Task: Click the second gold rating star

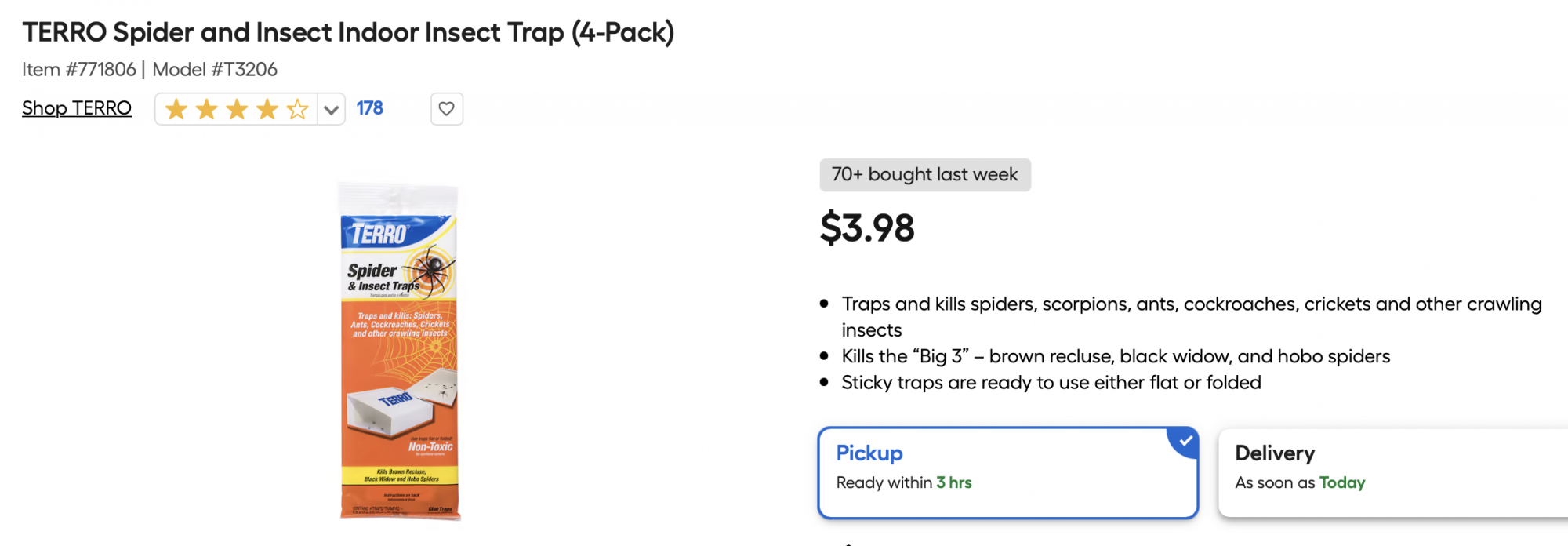Action: [206, 109]
